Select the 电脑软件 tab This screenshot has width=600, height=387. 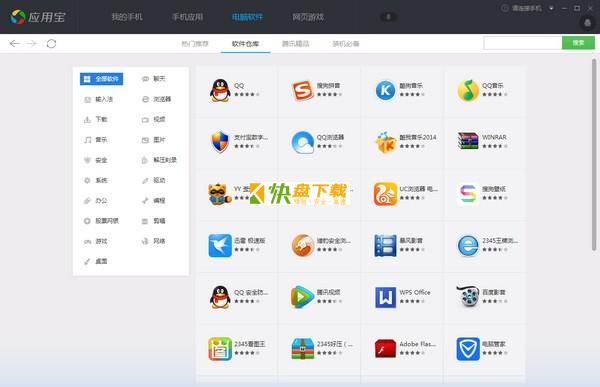pyautogui.click(x=247, y=17)
